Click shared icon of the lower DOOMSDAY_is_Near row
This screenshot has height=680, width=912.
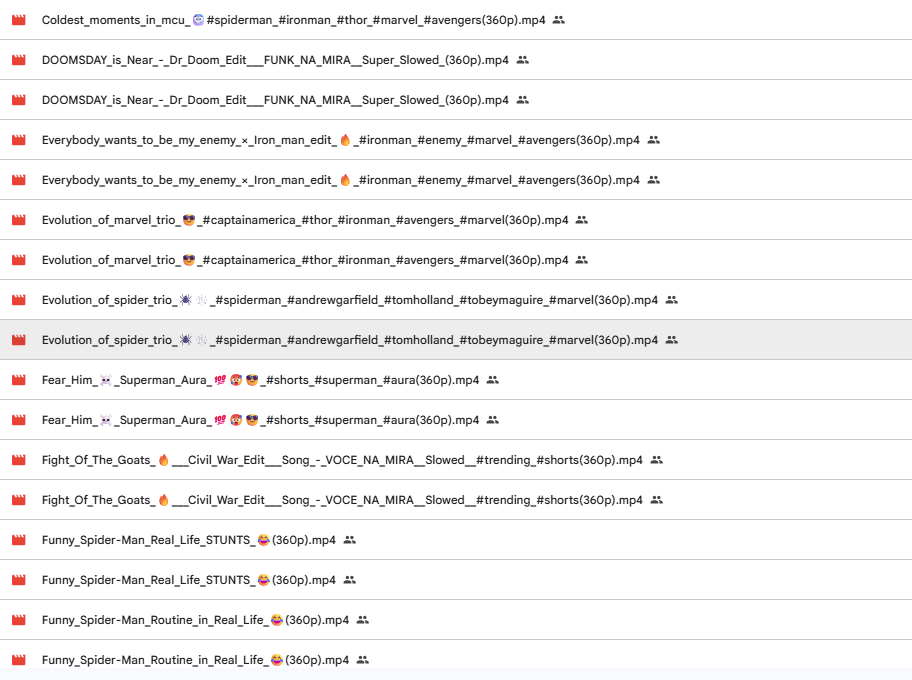[522, 100]
